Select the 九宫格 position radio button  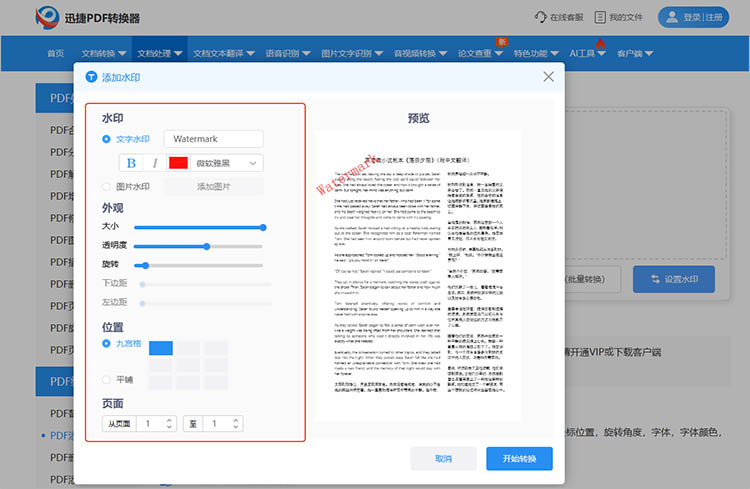(x=106, y=344)
